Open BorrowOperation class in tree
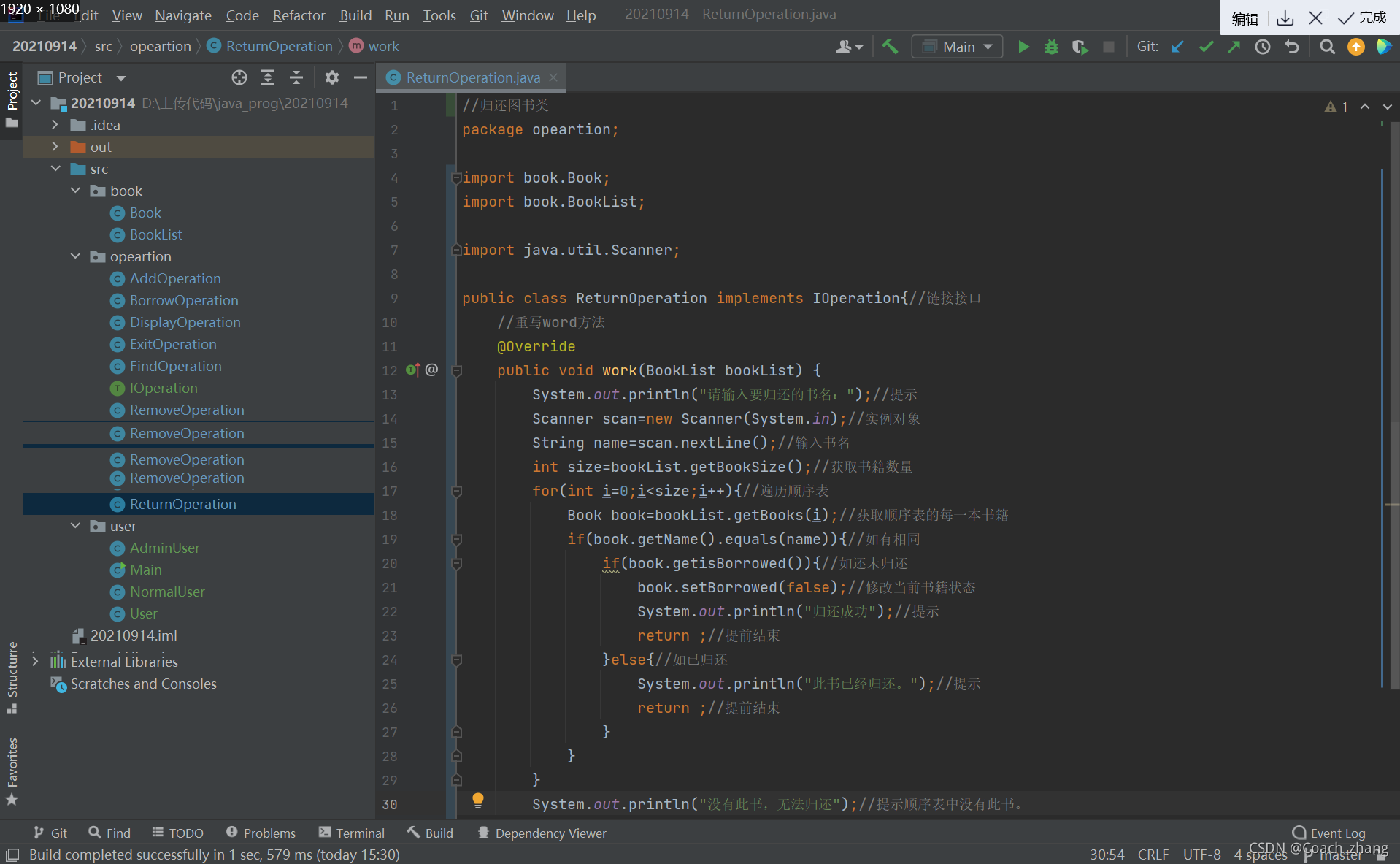 [x=184, y=300]
